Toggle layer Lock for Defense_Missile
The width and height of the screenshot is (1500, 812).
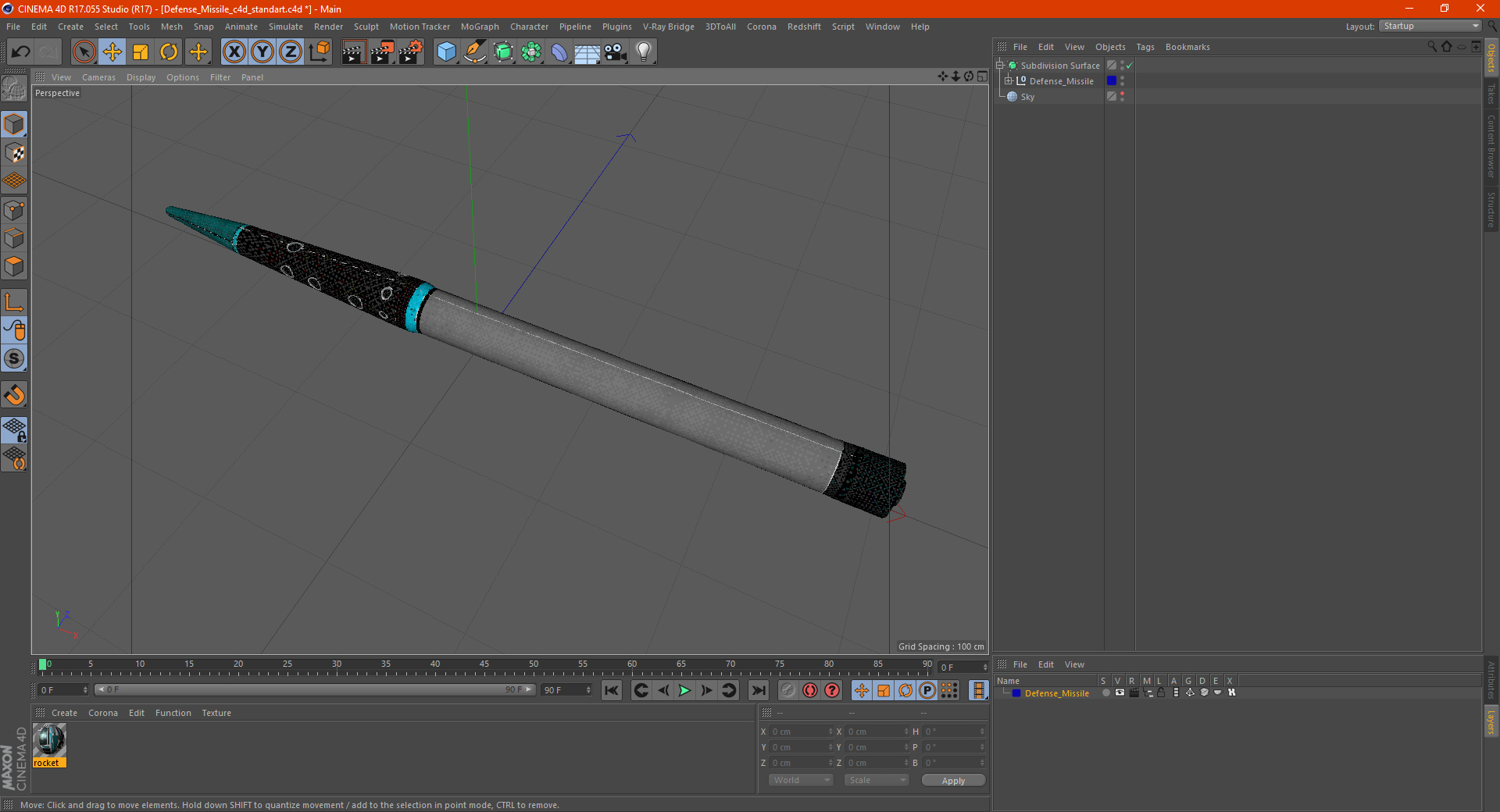click(x=1161, y=693)
